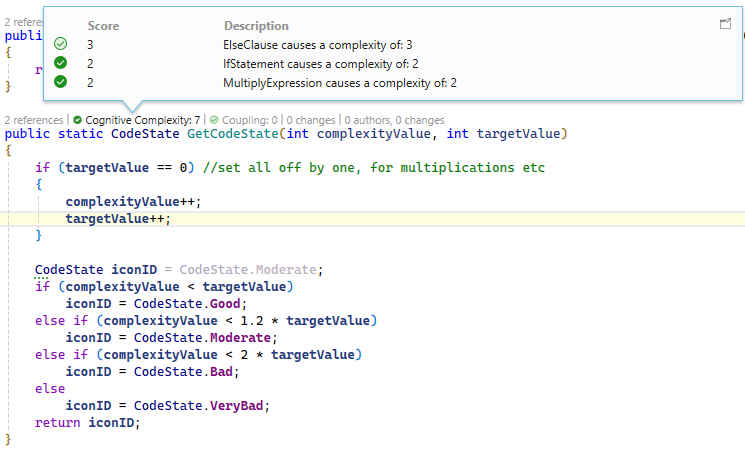This screenshot has width=745, height=452.
Task: Click CodeState.Good assignment
Action: [x=156, y=304]
